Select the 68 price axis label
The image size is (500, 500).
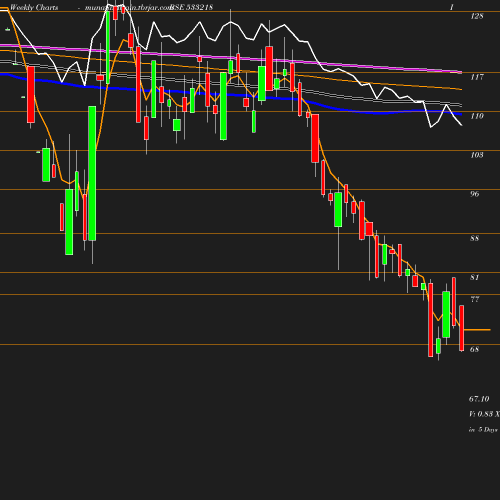(475, 349)
